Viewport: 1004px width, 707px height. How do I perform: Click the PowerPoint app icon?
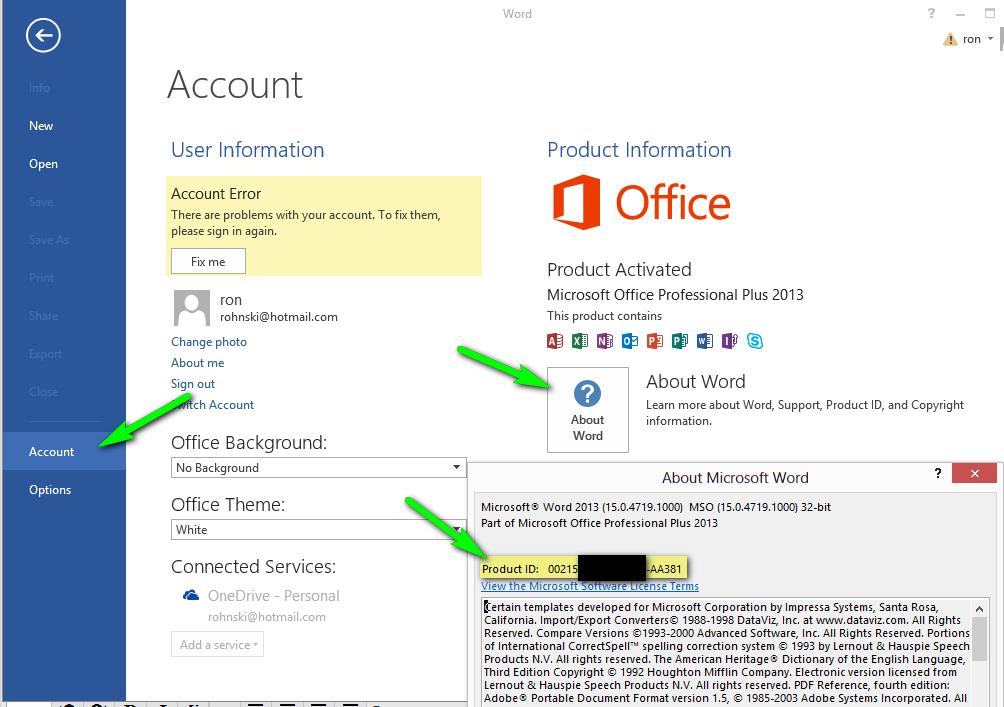(x=655, y=341)
